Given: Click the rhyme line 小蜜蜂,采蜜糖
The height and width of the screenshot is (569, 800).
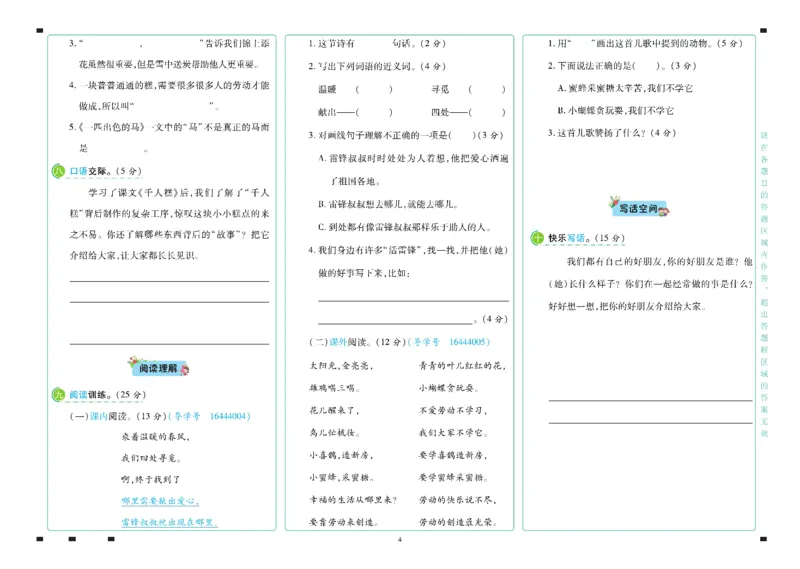Looking at the screenshot, I should tap(341, 478).
